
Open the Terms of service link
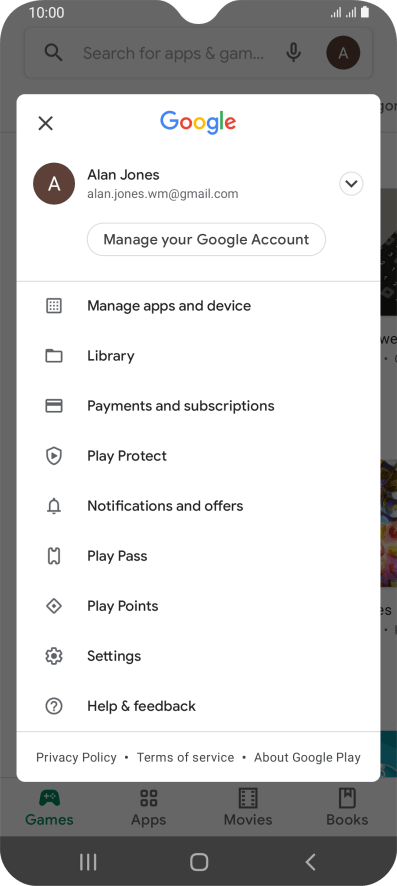185,757
